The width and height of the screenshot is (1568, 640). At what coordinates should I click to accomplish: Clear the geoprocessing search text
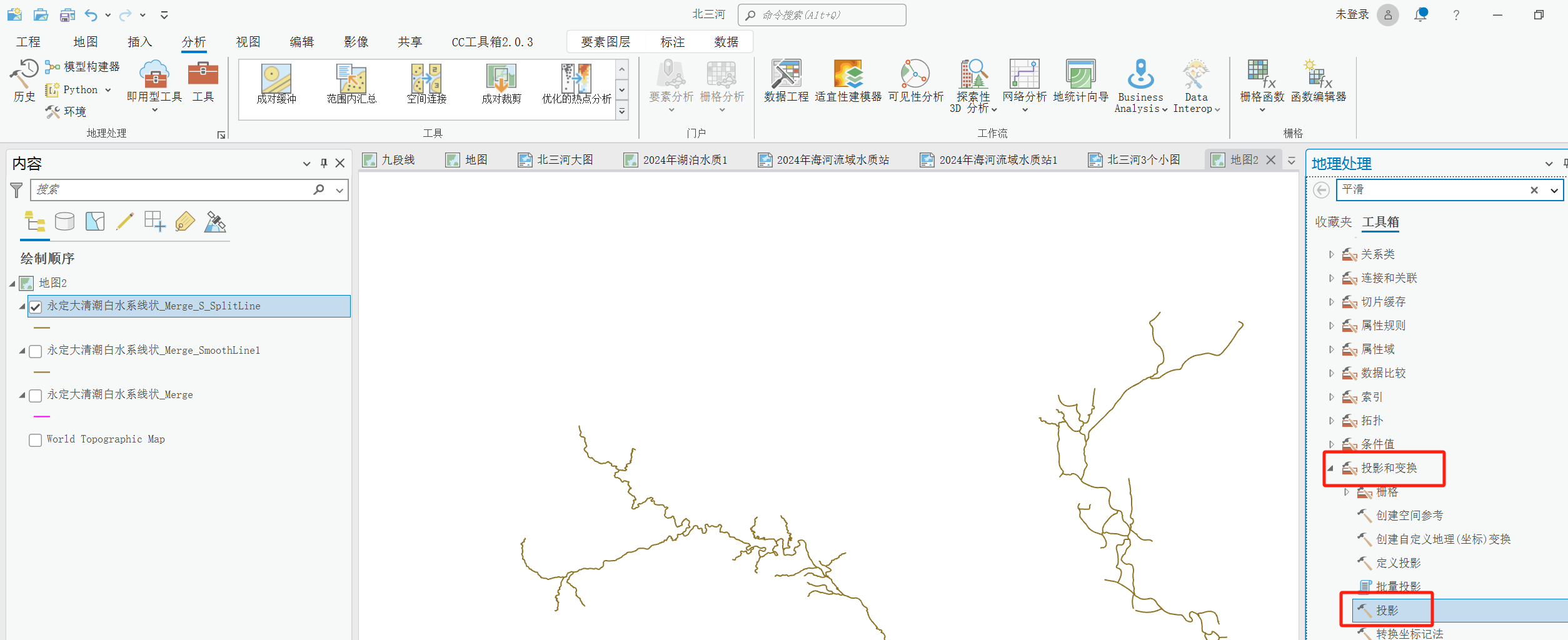(1534, 190)
